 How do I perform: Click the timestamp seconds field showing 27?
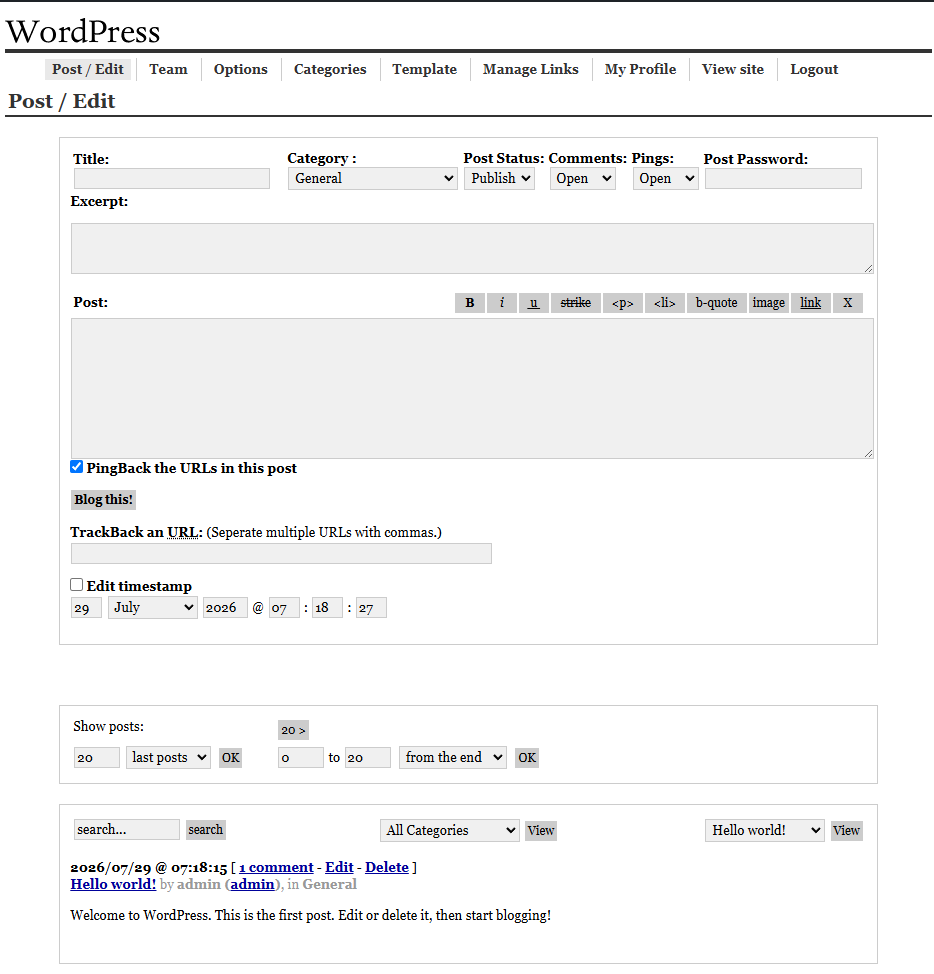coord(371,608)
